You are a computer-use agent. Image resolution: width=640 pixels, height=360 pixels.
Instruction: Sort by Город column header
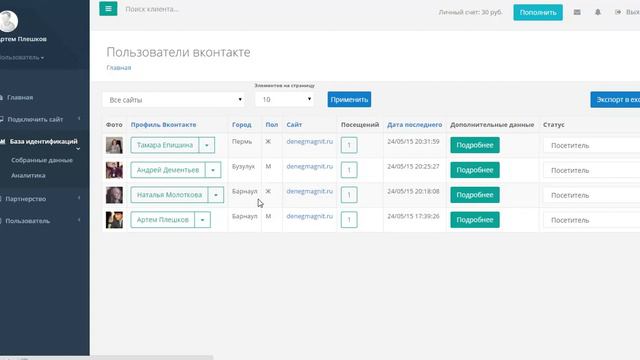click(242, 124)
